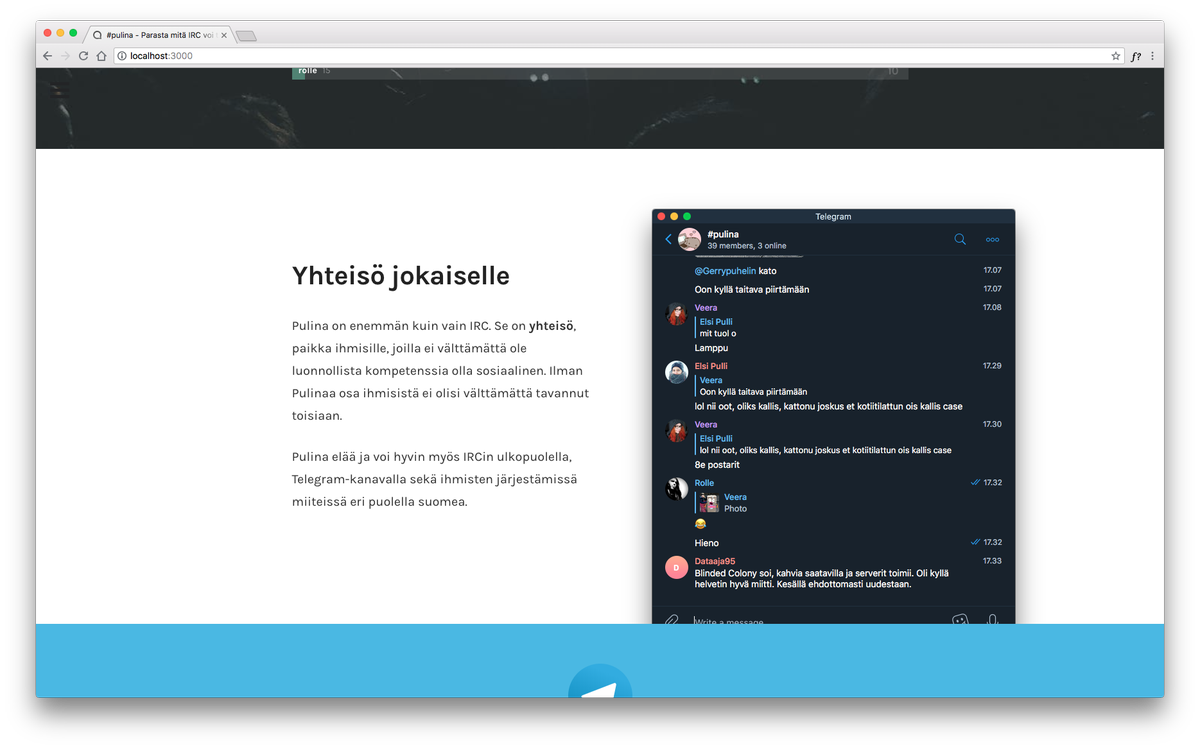The width and height of the screenshot is (1200, 749).
Task: Open the browser home page icon
Action: click(x=101, y=56)
